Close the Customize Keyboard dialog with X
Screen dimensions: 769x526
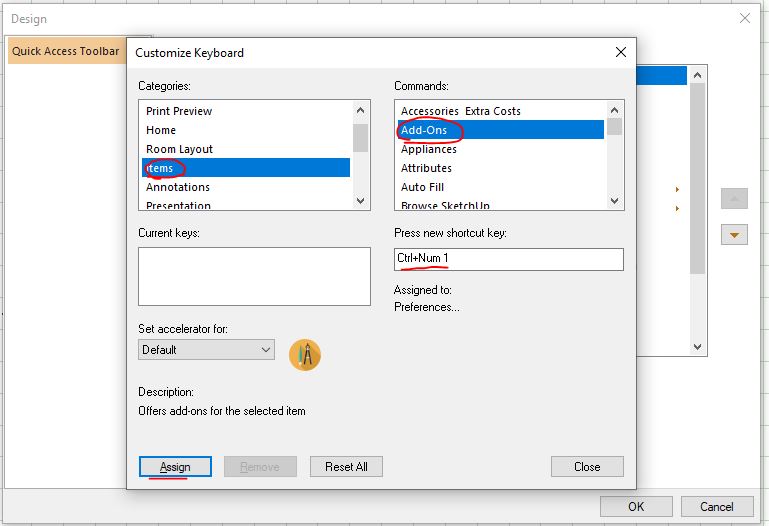[621, 52]
